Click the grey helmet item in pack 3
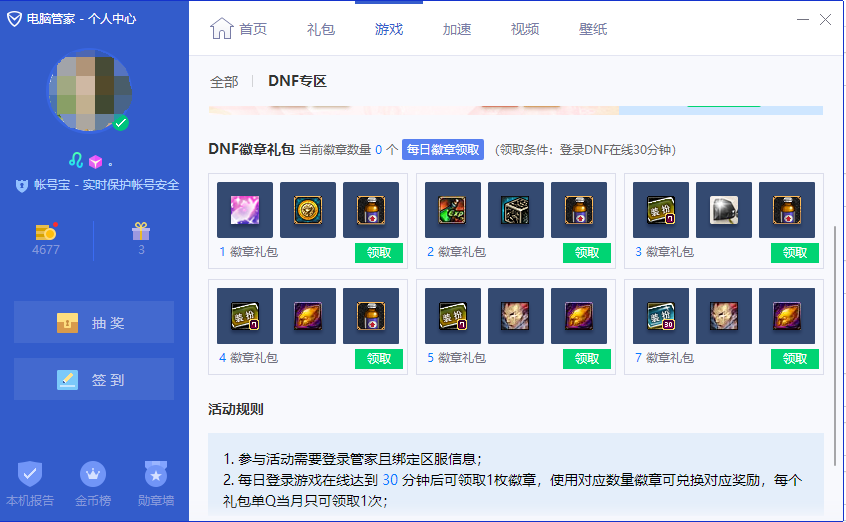 click(x=724, y=210)
